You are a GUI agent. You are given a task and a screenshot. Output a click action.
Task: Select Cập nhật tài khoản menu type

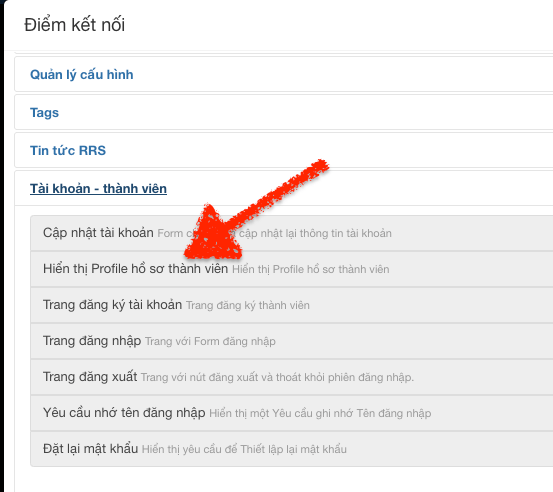point(292,233)
